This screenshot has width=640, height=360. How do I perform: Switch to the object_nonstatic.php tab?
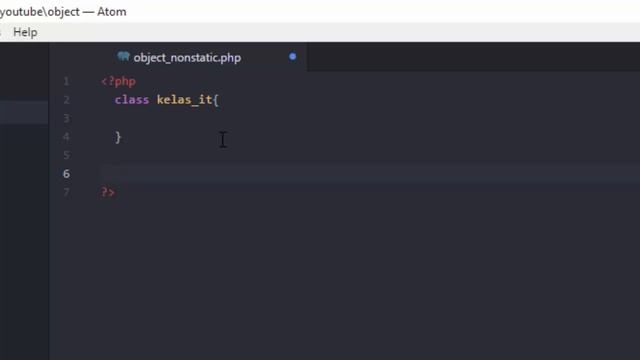click(x=179, y=58)
